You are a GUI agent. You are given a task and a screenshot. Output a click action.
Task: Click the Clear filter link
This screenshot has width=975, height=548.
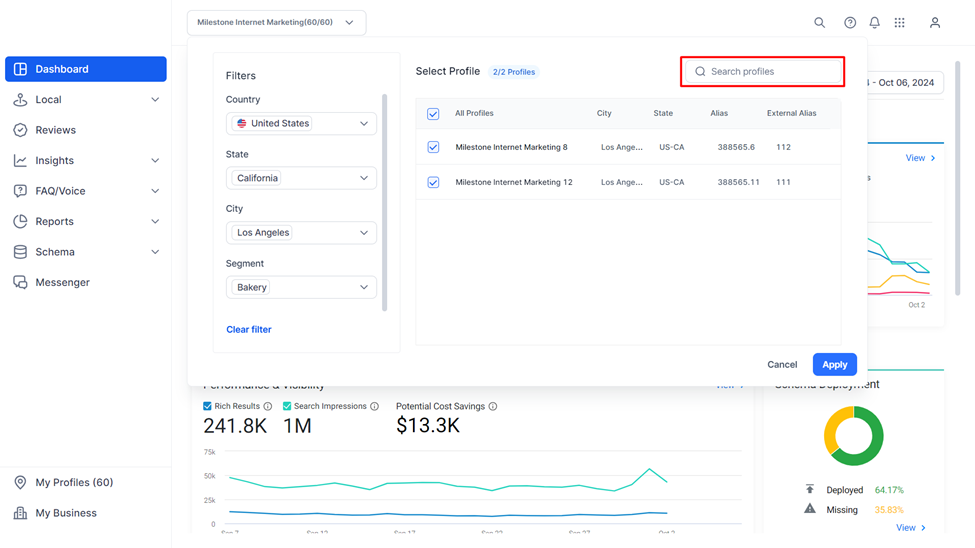pos(249,330)
